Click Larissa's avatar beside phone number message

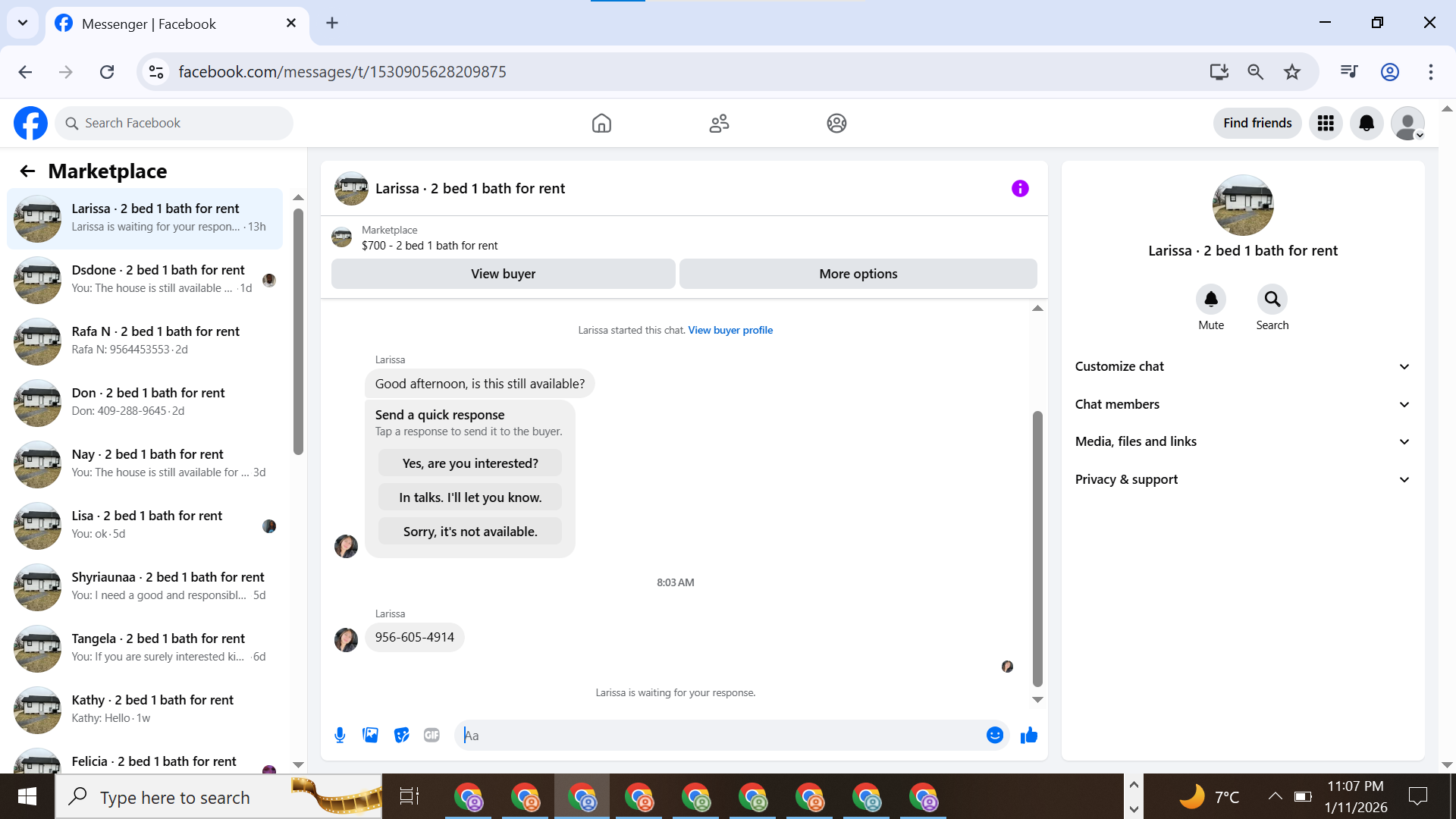tap(346, 639)
